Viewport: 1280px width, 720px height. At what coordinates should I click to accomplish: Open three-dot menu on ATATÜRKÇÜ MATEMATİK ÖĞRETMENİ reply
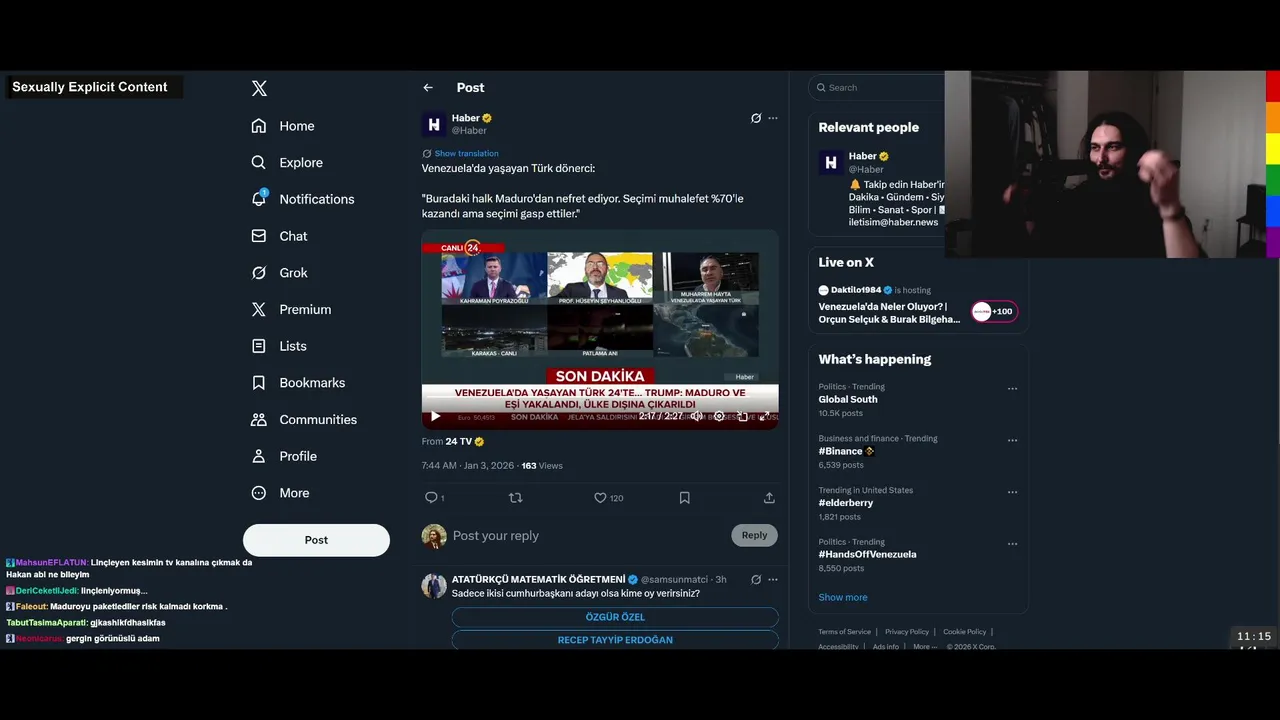772,580
